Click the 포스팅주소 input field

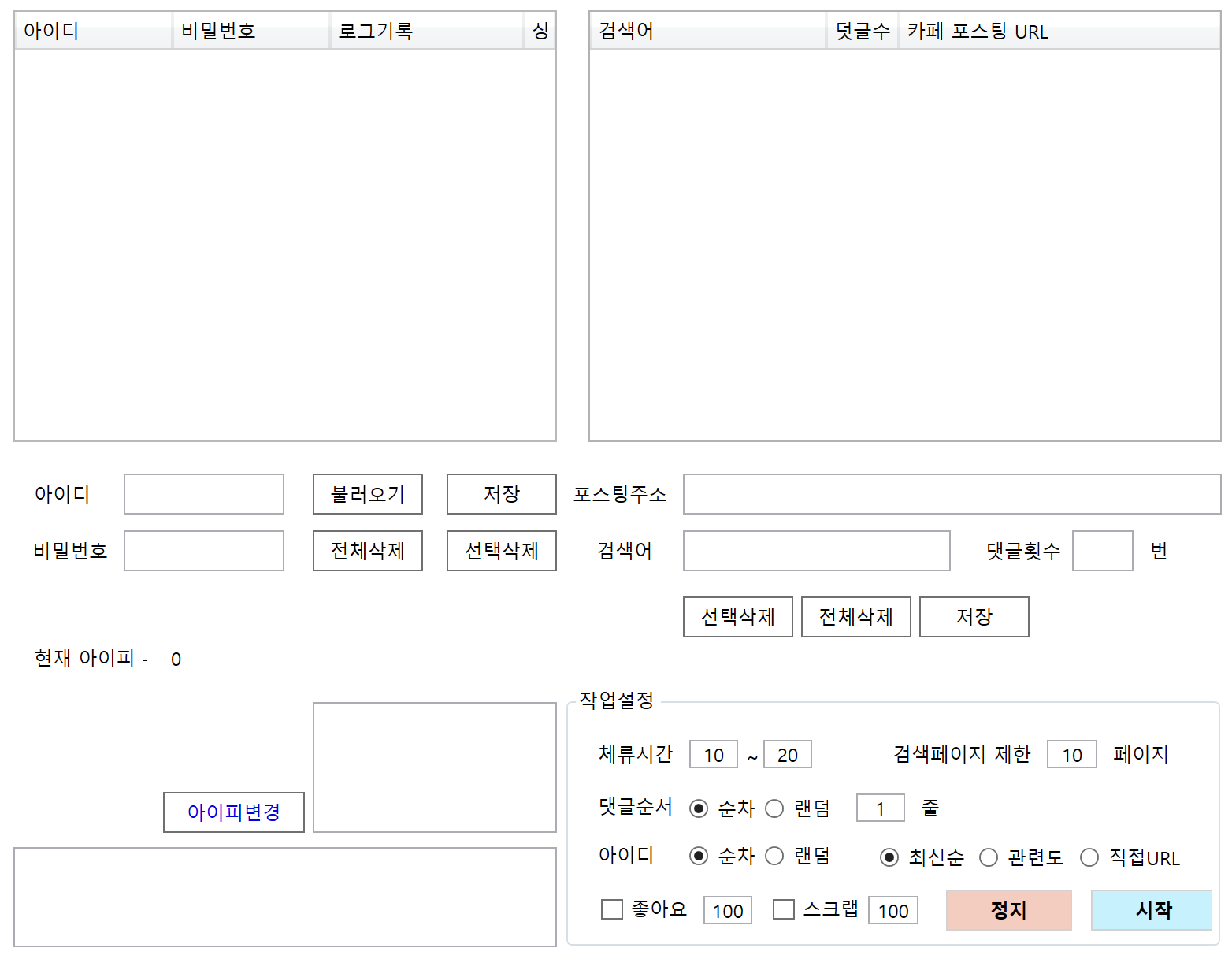tap(952, 494)
